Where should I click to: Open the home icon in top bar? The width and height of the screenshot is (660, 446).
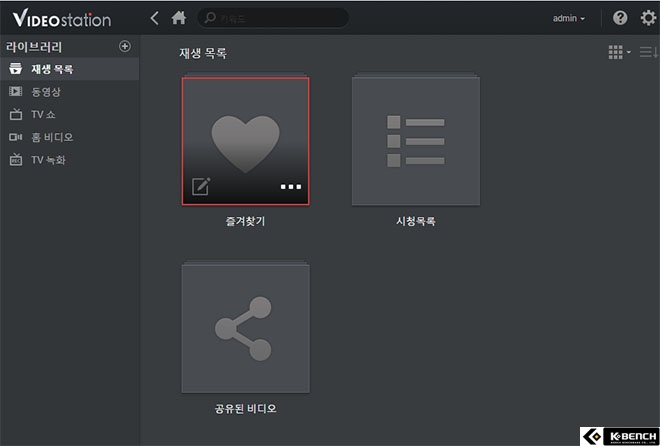coord(179,18)
